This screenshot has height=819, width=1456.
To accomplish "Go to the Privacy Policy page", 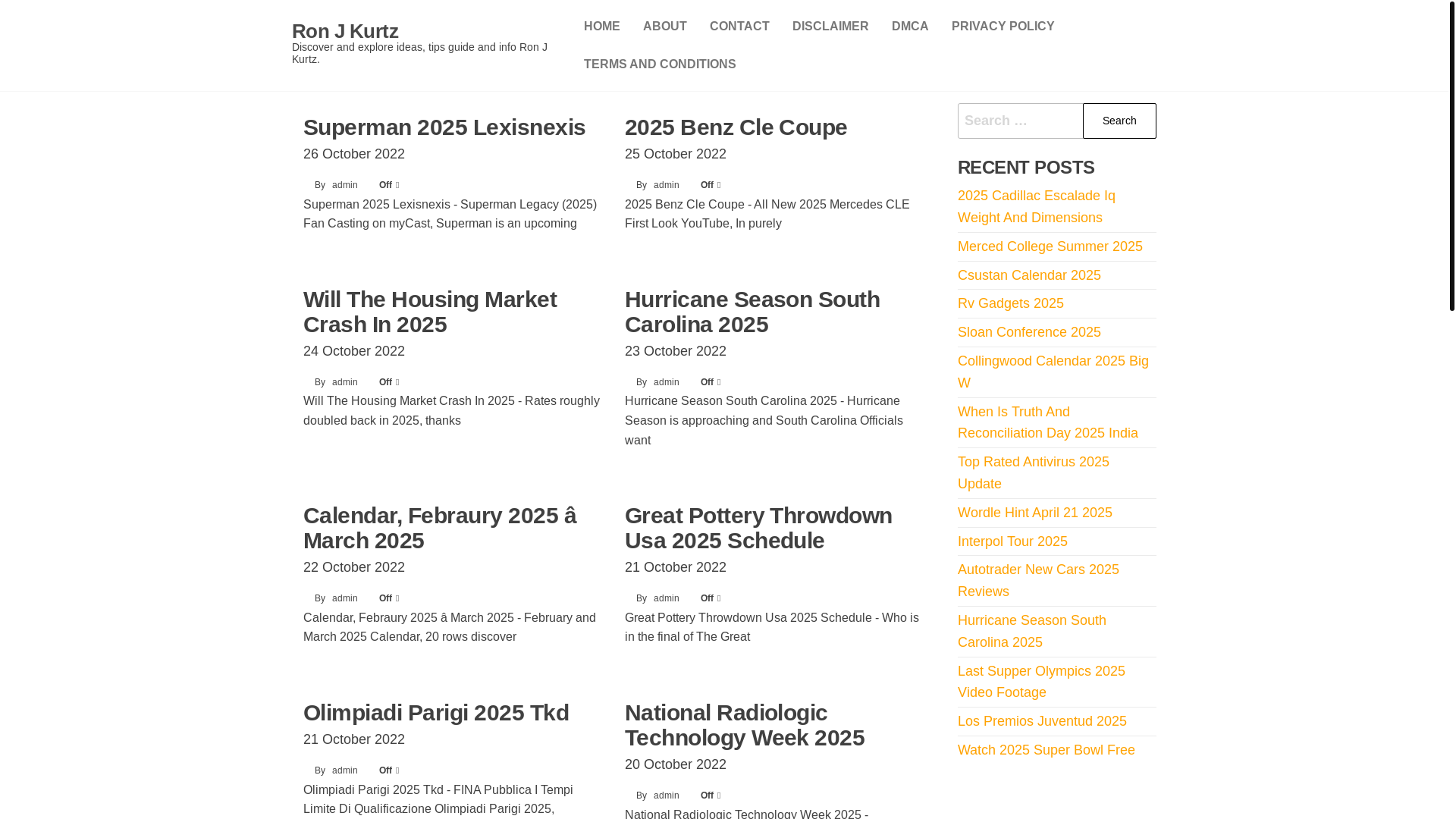I will [x=1003, y=27].
